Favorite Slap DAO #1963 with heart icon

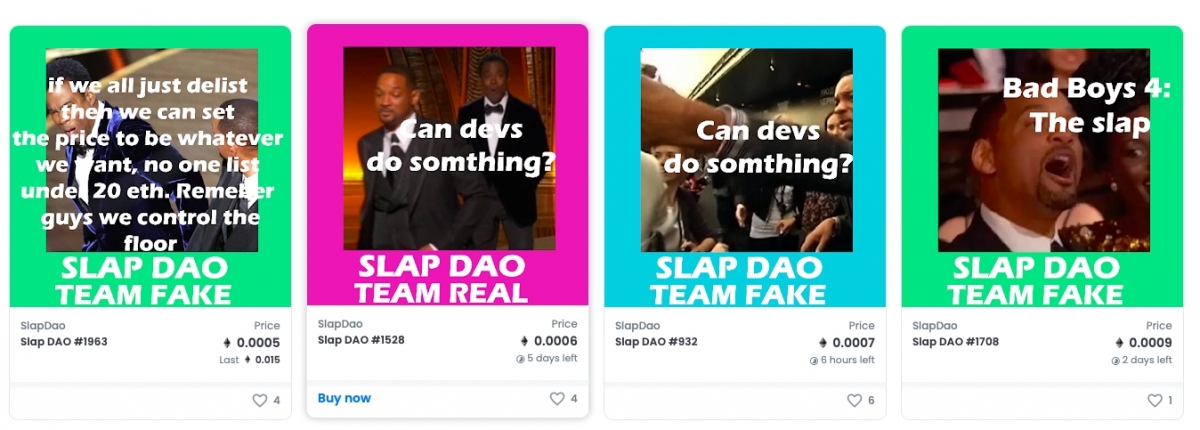260,400
